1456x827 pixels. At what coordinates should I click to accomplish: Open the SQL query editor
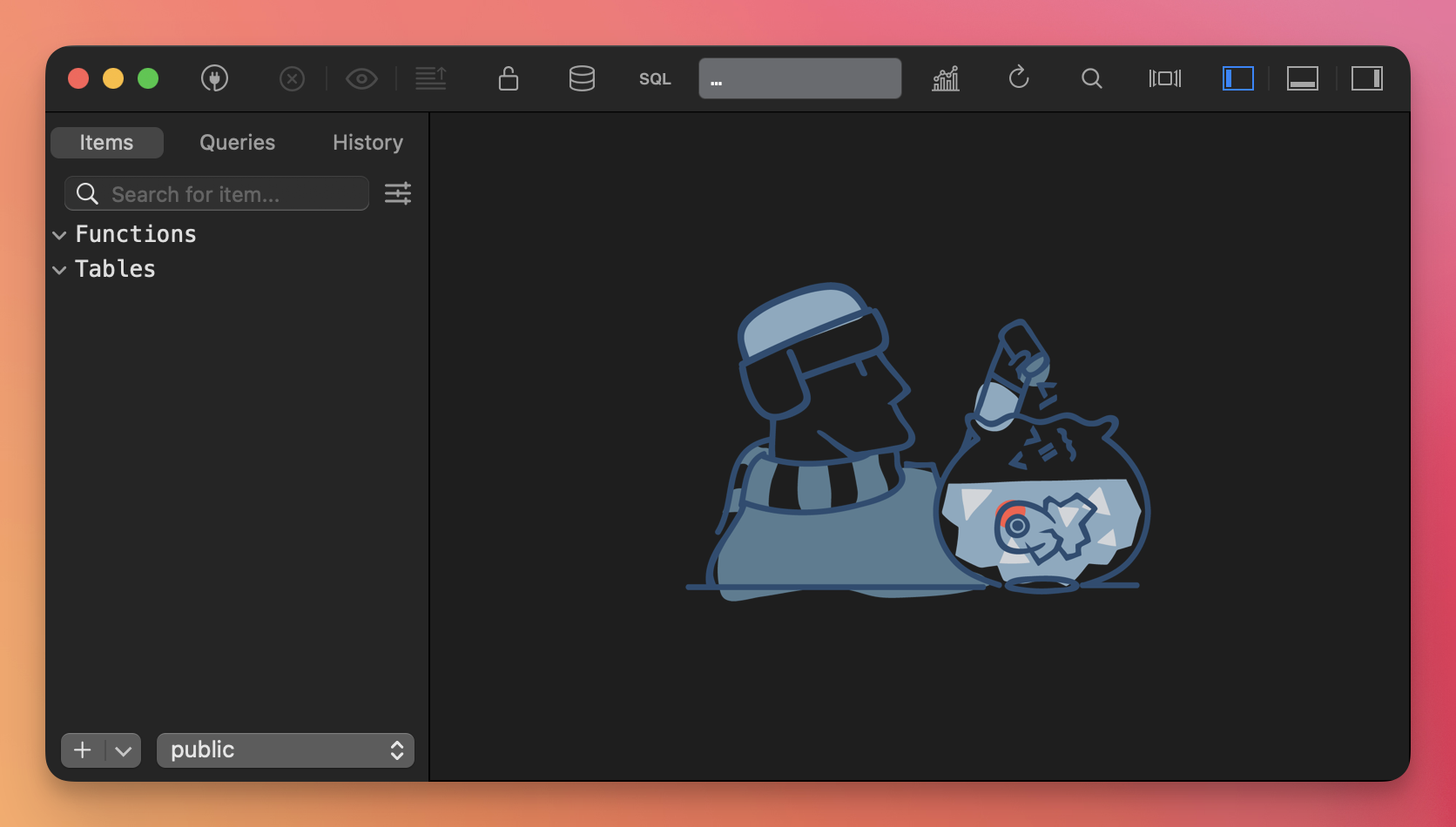(655, 79)
